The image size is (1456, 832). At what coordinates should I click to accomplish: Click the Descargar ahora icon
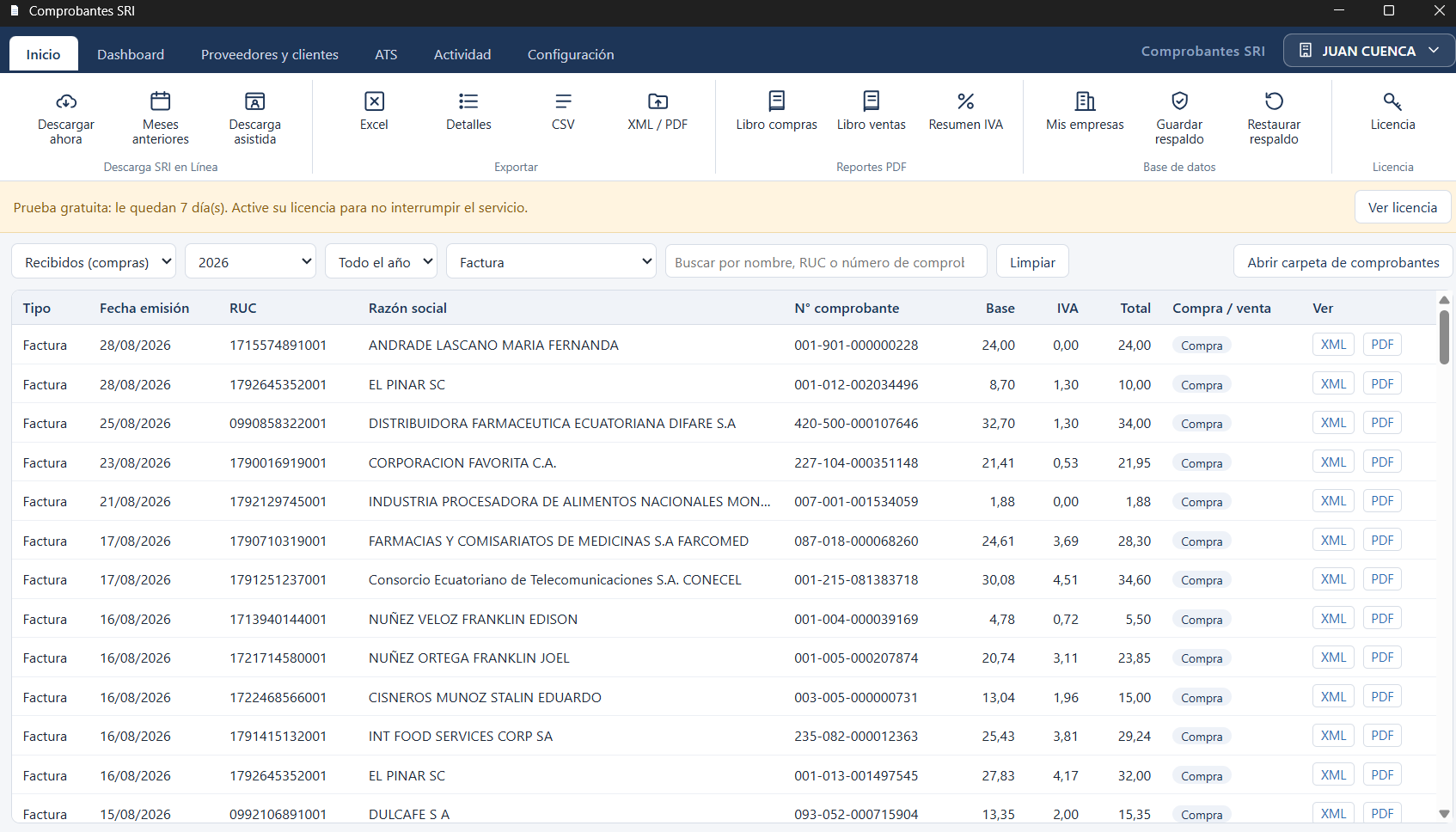click(66, 101)
